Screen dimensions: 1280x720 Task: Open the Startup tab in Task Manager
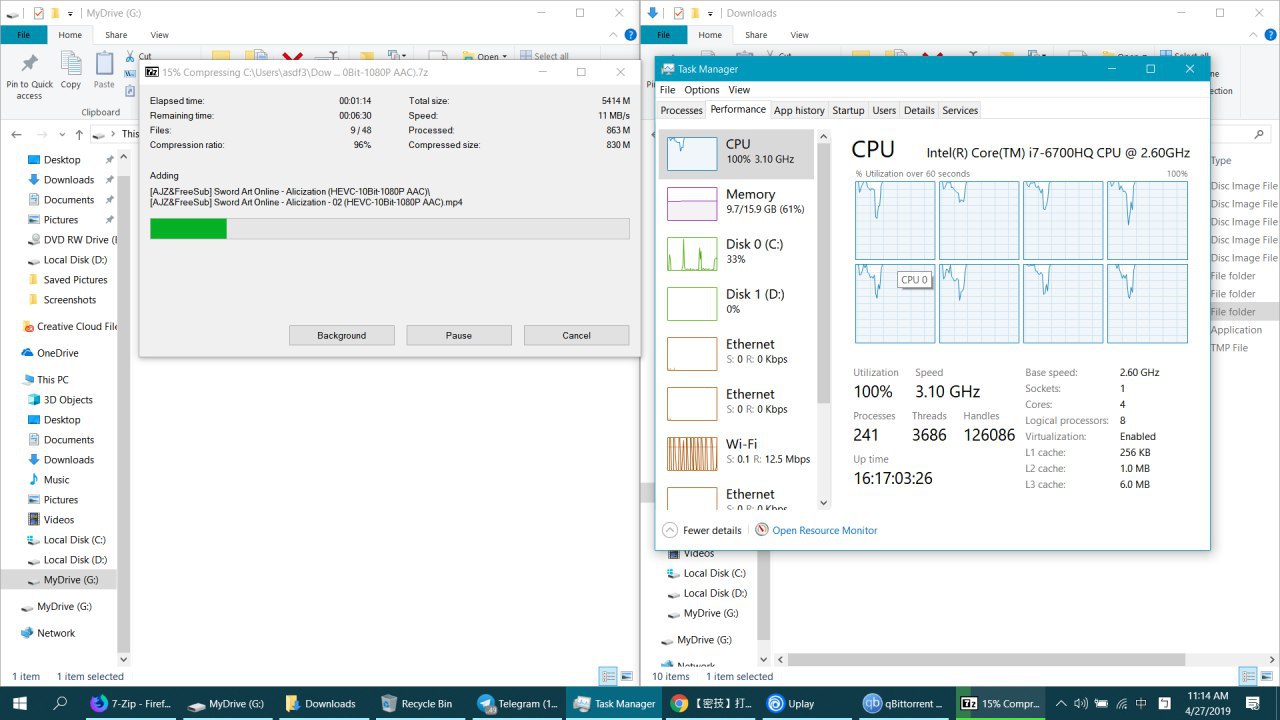coord(848,110)
